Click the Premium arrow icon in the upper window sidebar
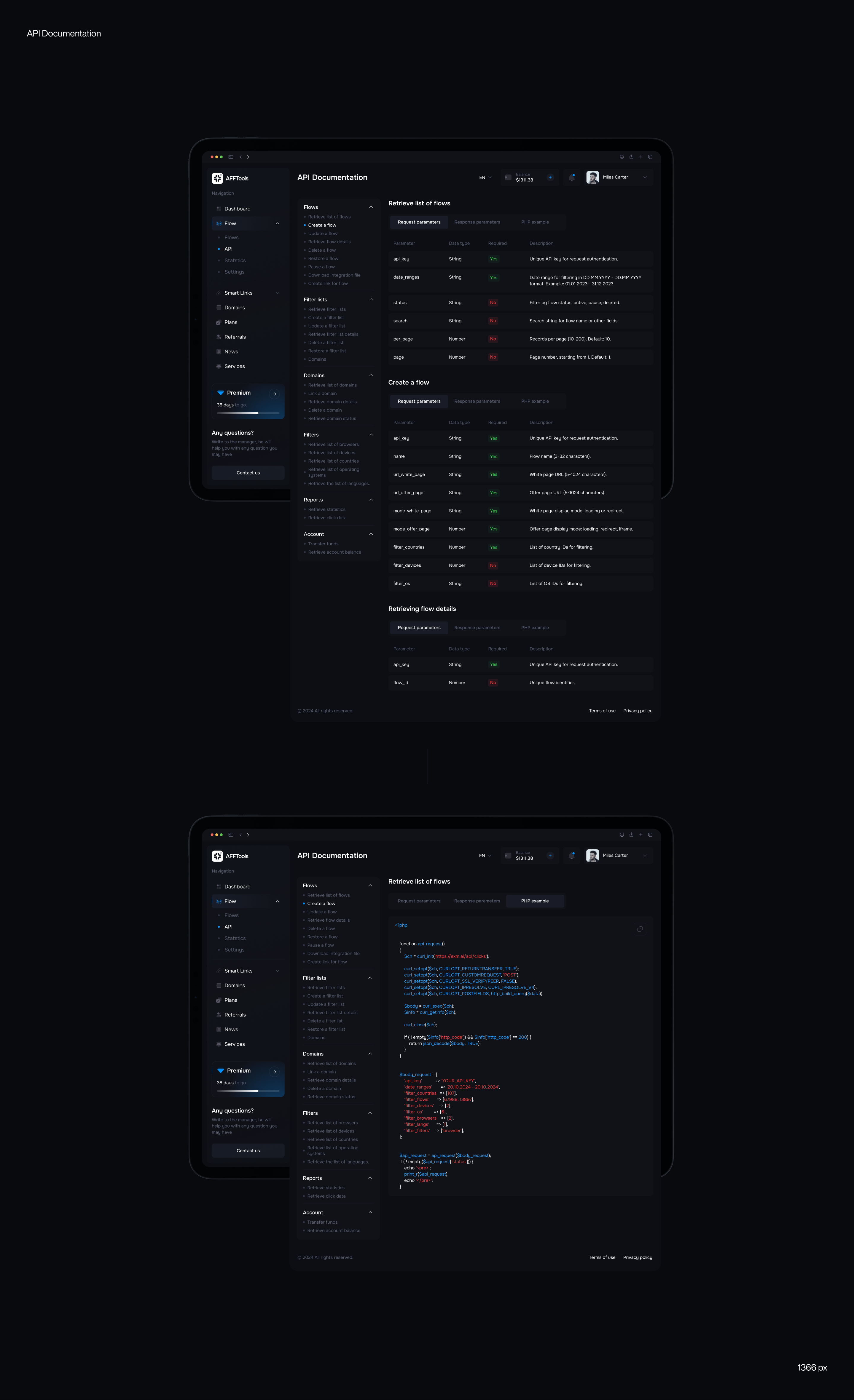 (274, 394)
